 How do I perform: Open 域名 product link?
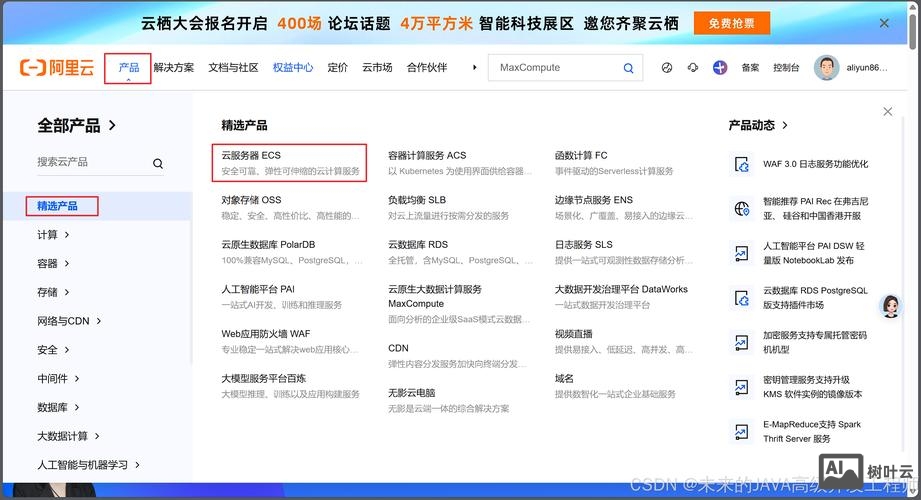564,378
